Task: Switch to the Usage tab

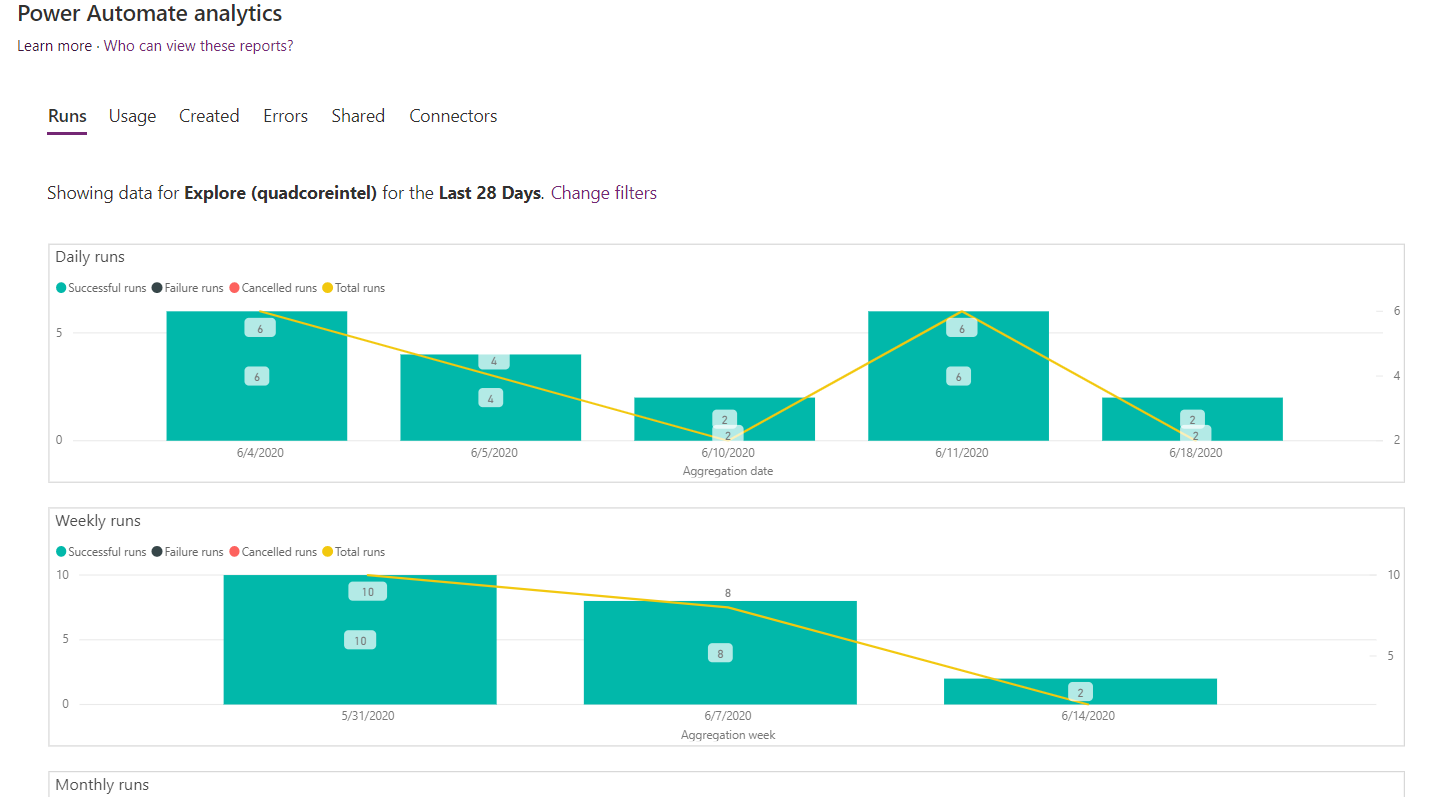Action: (132, 115)
